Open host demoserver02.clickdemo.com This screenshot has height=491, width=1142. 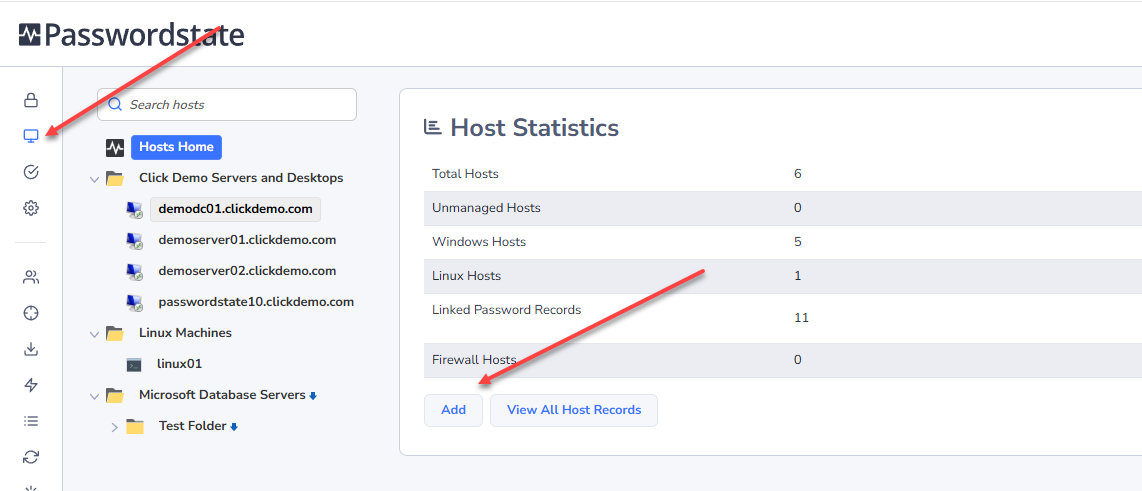247,271
